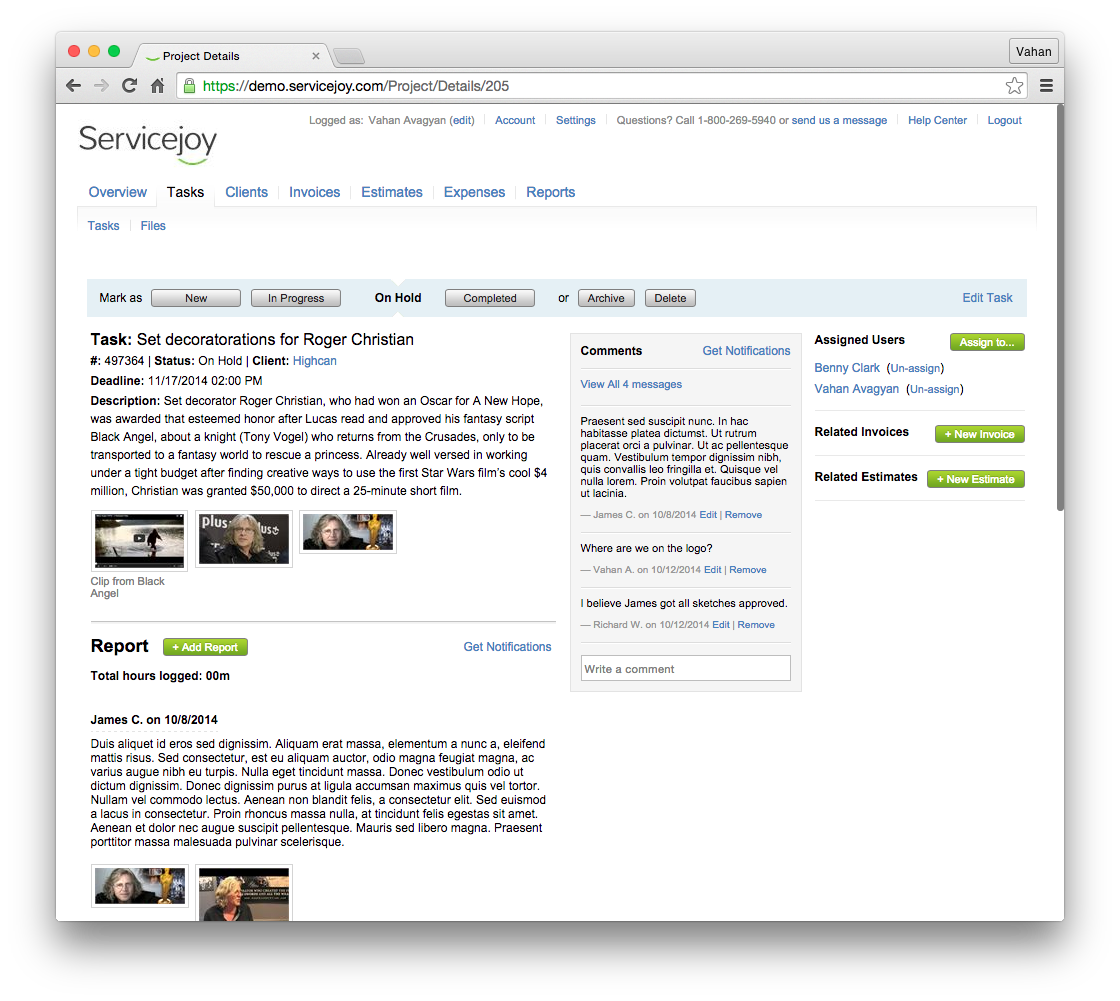
Task: Open the Clip from Black Angel video thumbnail
Action: (140, 540)
